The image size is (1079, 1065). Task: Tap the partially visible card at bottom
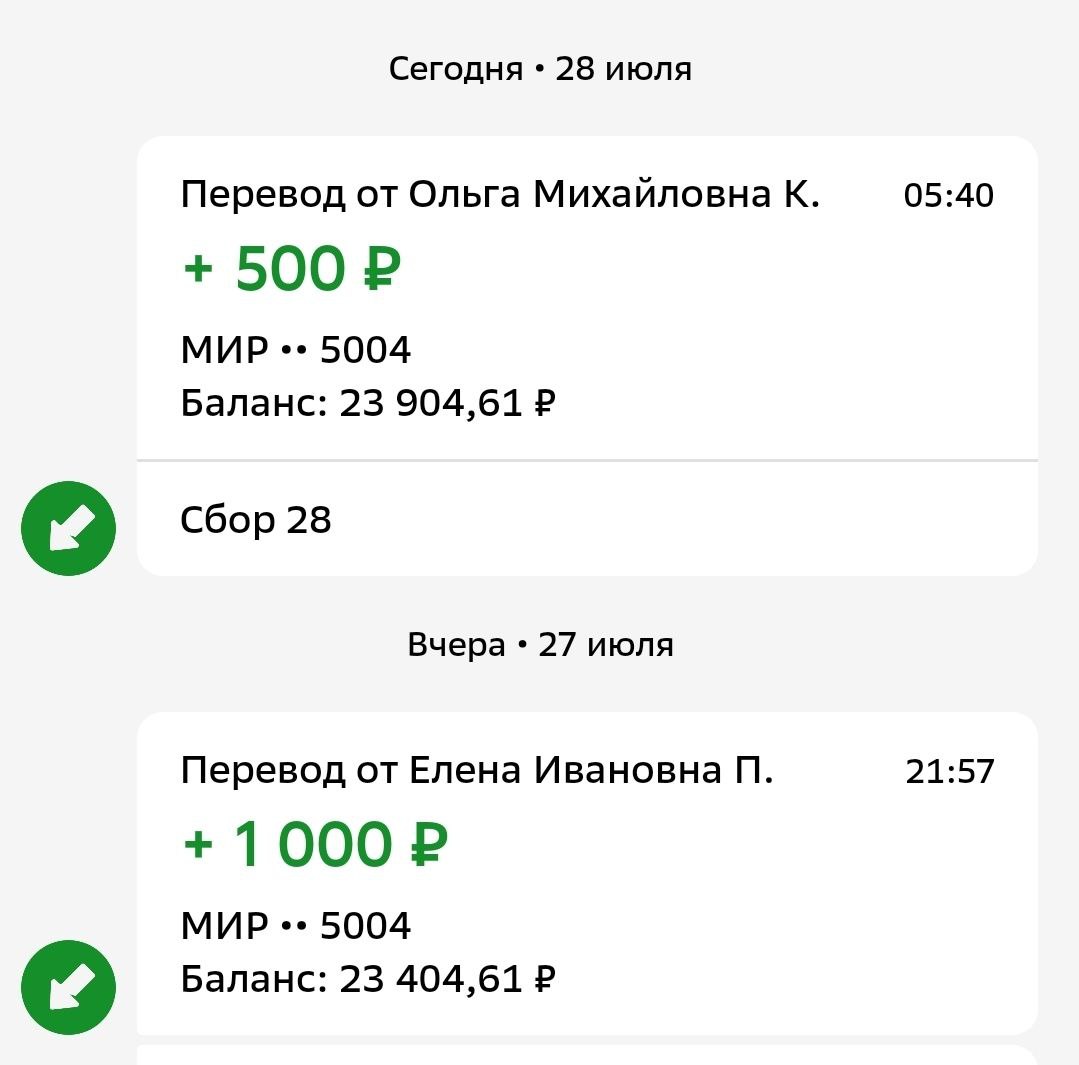(587, 1055)
